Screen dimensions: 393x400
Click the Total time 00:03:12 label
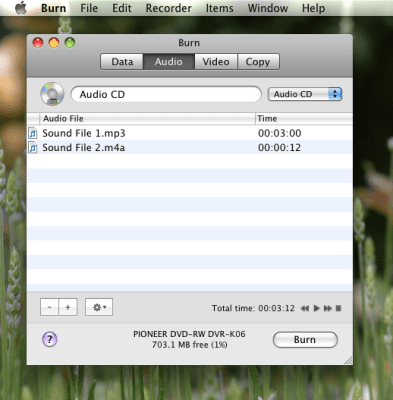[253, 308]
